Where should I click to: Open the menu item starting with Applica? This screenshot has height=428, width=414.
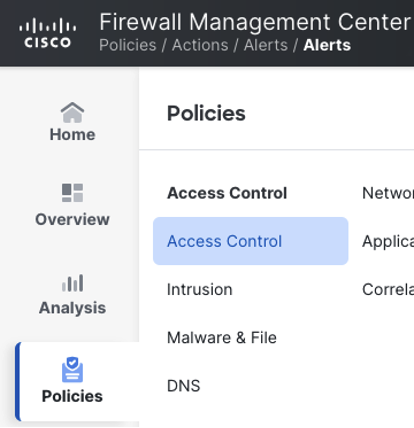point(388,241)
